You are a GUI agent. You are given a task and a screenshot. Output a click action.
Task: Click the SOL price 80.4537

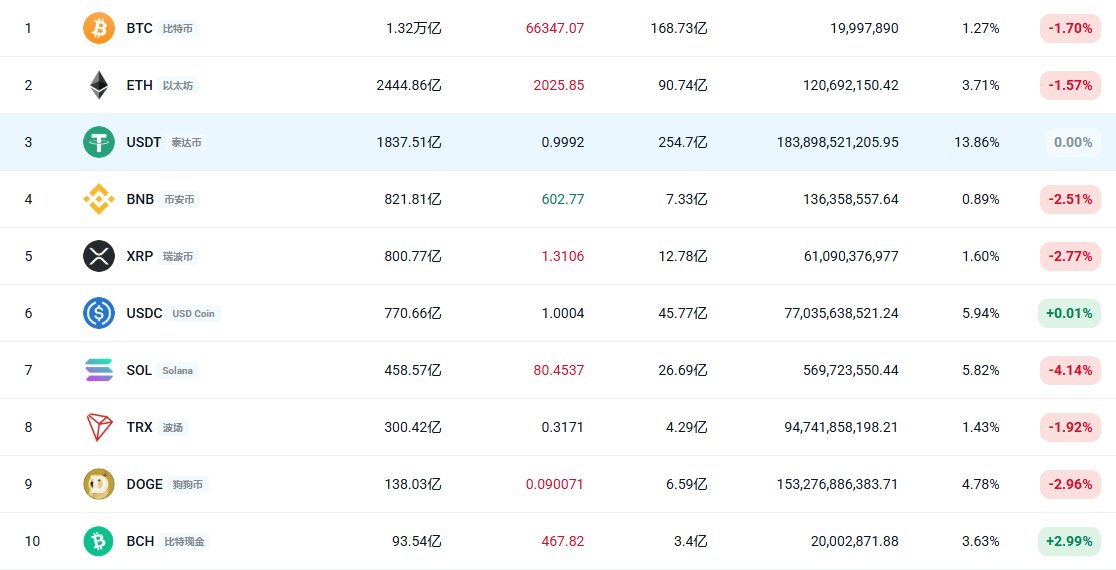(x=558, y=370)
